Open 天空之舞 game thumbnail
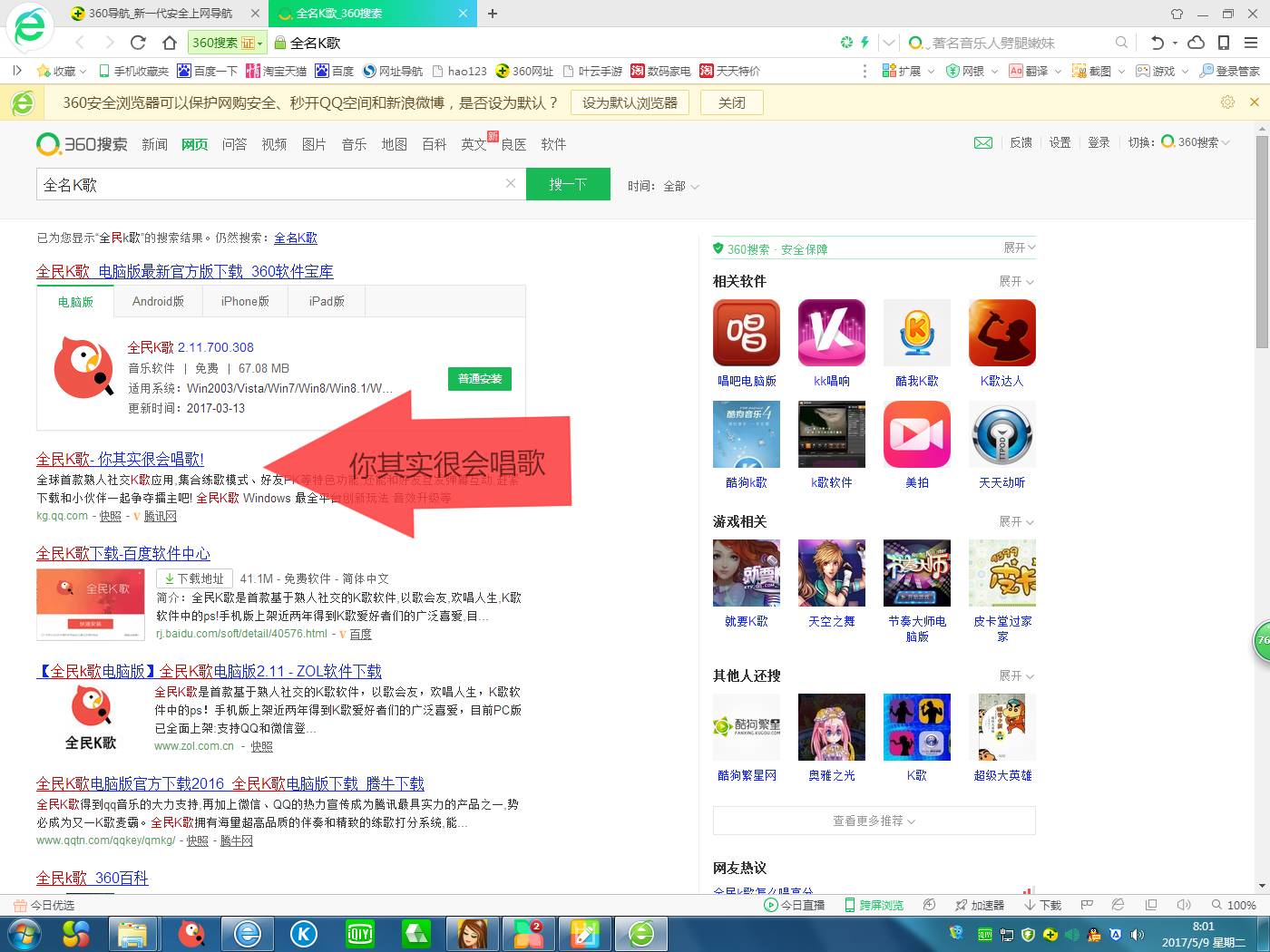The image size is (1270, 952). pos(832,573)
